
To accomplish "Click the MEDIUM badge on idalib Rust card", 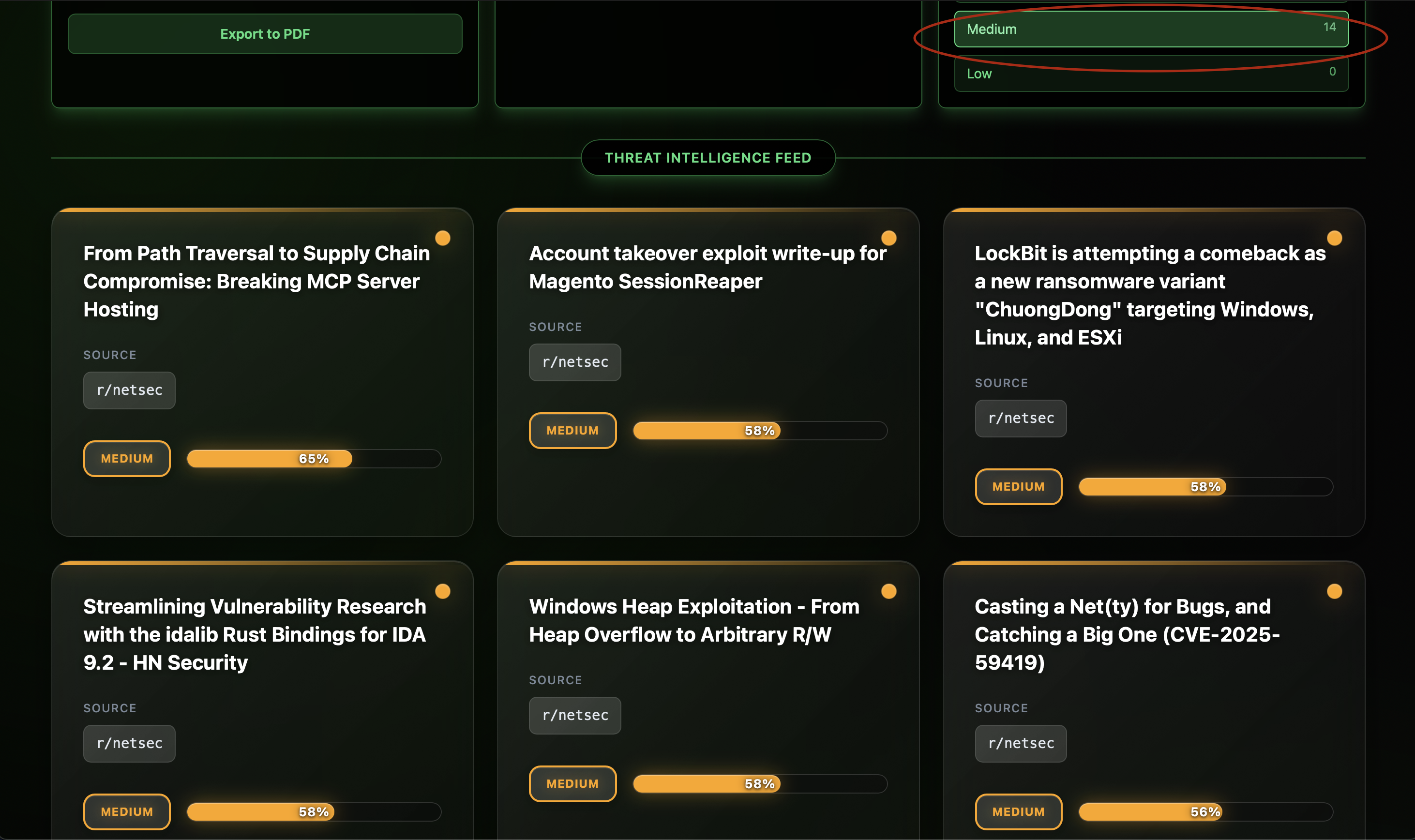I will coord(127,811).
